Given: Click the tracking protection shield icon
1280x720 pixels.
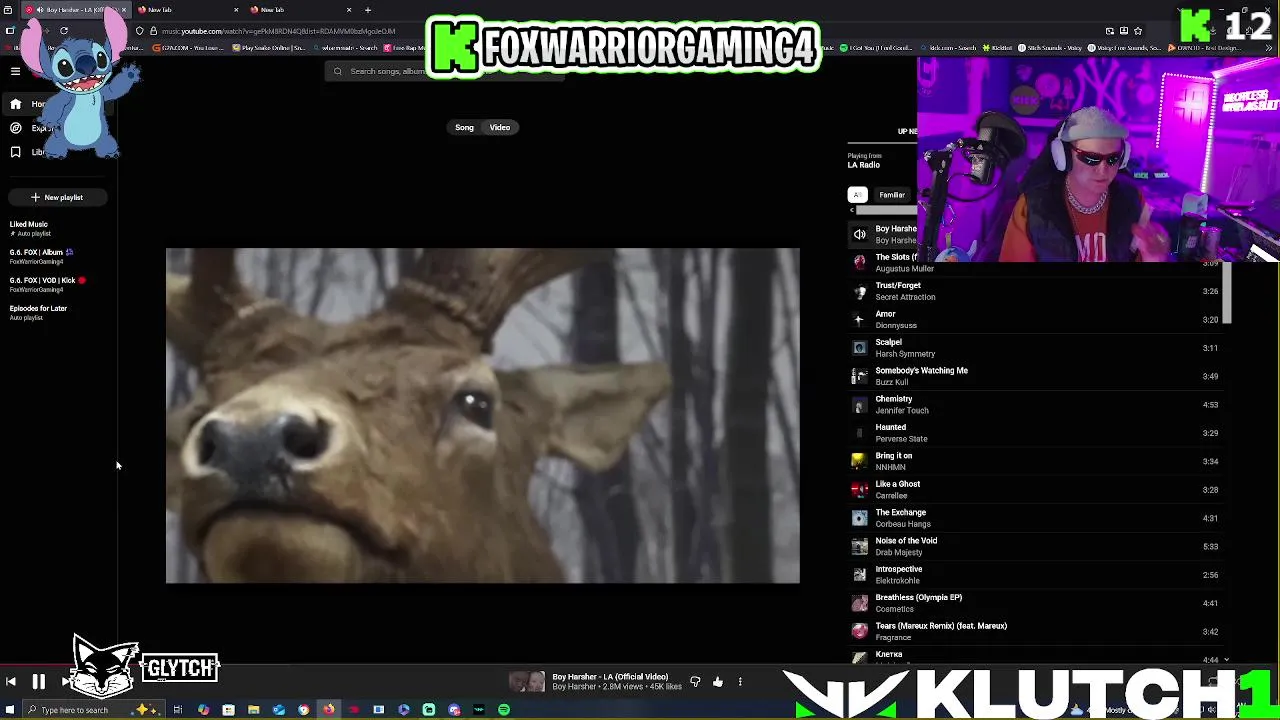Looking at the screenshot, I should click(x=140, y=31).
